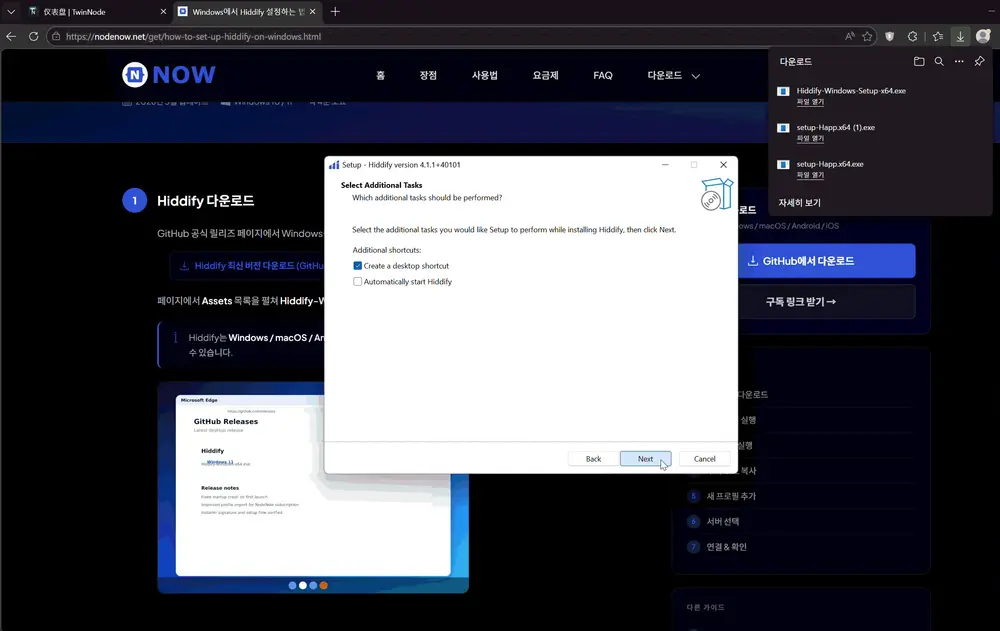The image size is (1000, 631).
Task: Enable Automatically start Hiddify option
Action: 357,281
